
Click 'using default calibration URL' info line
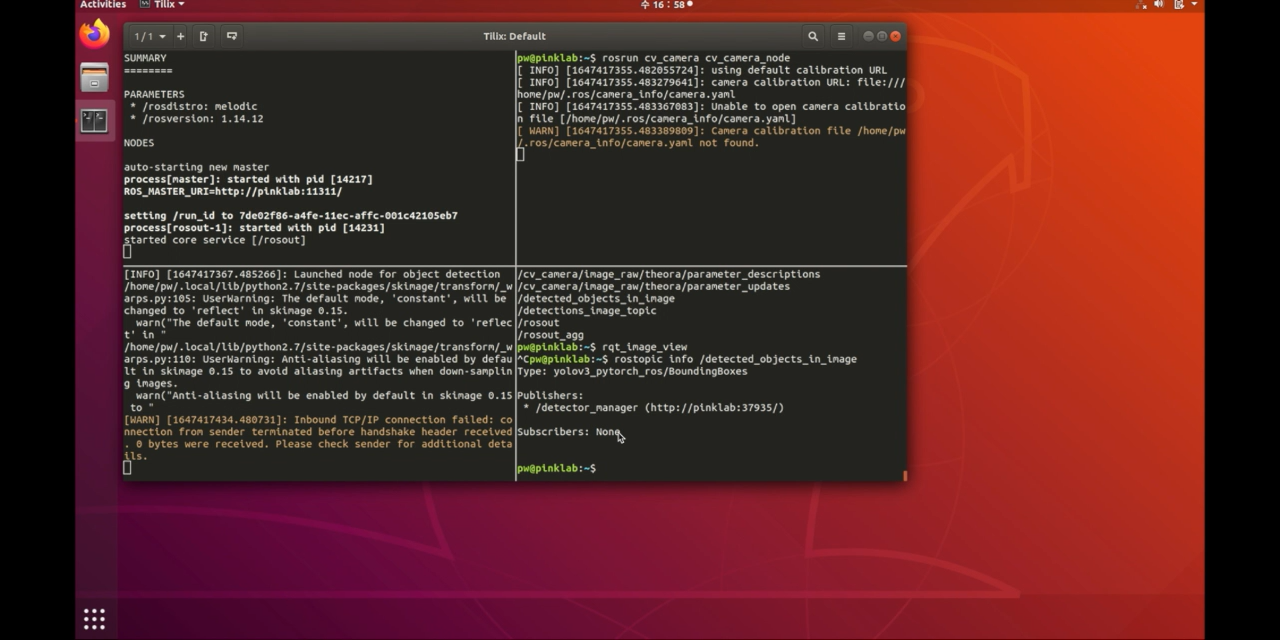coord(702,70)
